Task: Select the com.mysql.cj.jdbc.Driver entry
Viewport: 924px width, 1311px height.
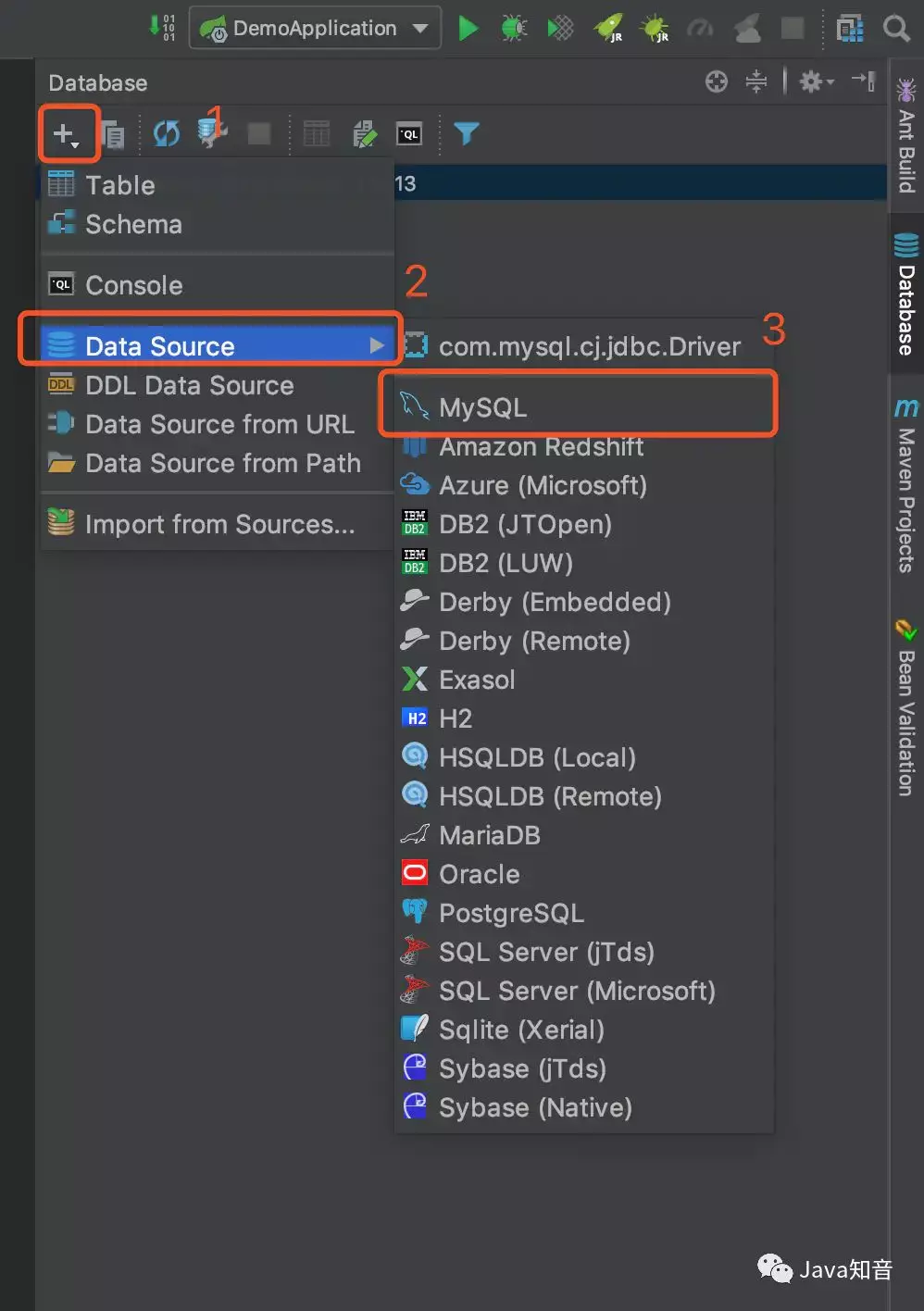Action: 589,346
